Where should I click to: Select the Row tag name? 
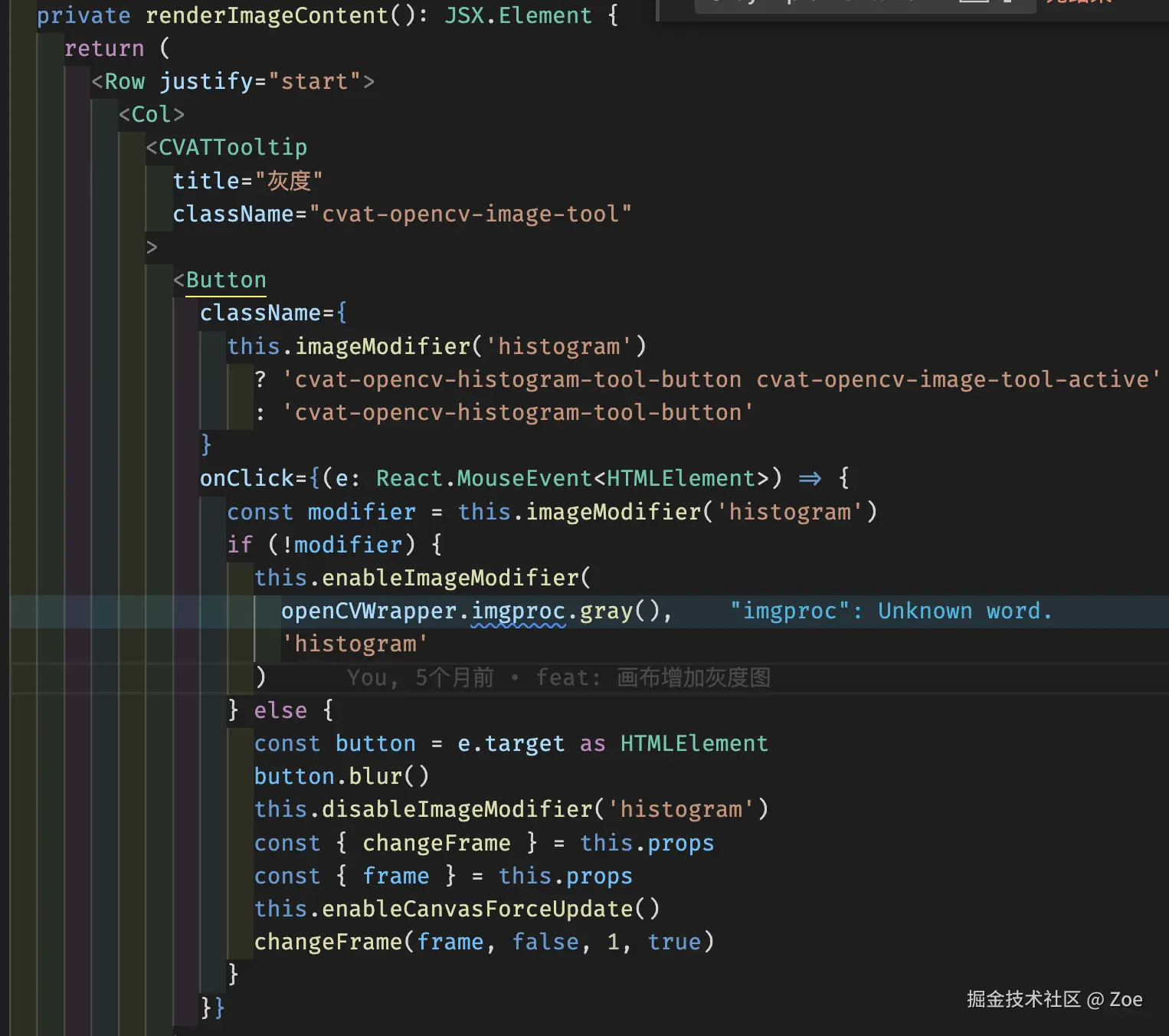[x=125, y=81]
